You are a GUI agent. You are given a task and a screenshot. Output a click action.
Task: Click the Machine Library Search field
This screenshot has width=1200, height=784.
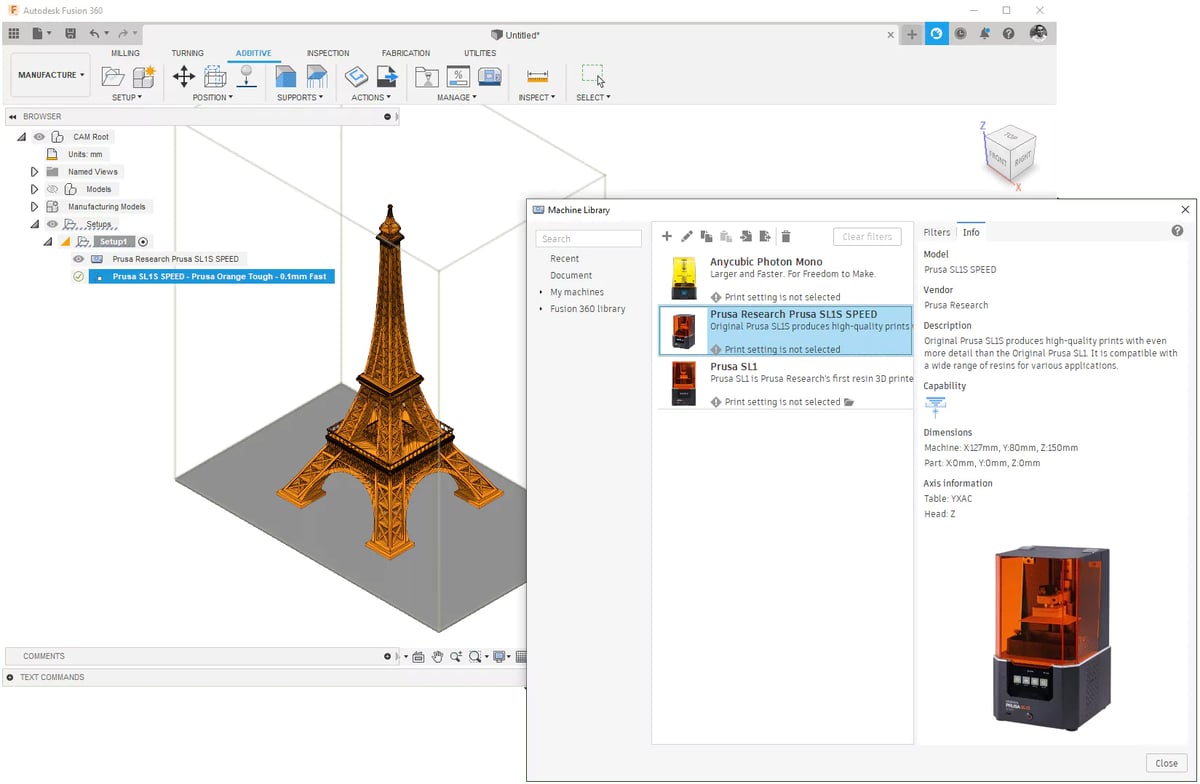point(589,239)
